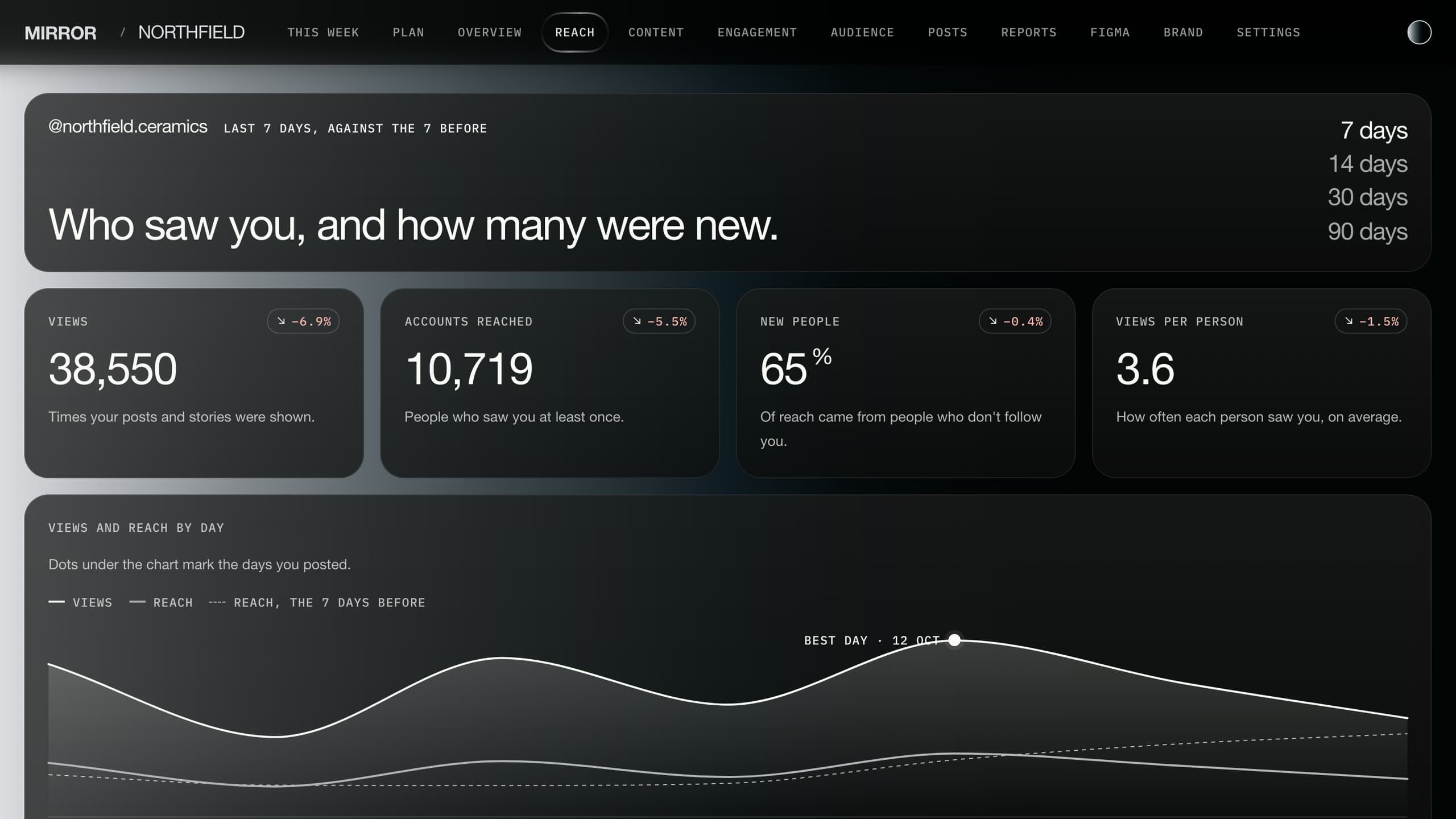
Task: Select the Reach tab
Action: click(575, 32)
